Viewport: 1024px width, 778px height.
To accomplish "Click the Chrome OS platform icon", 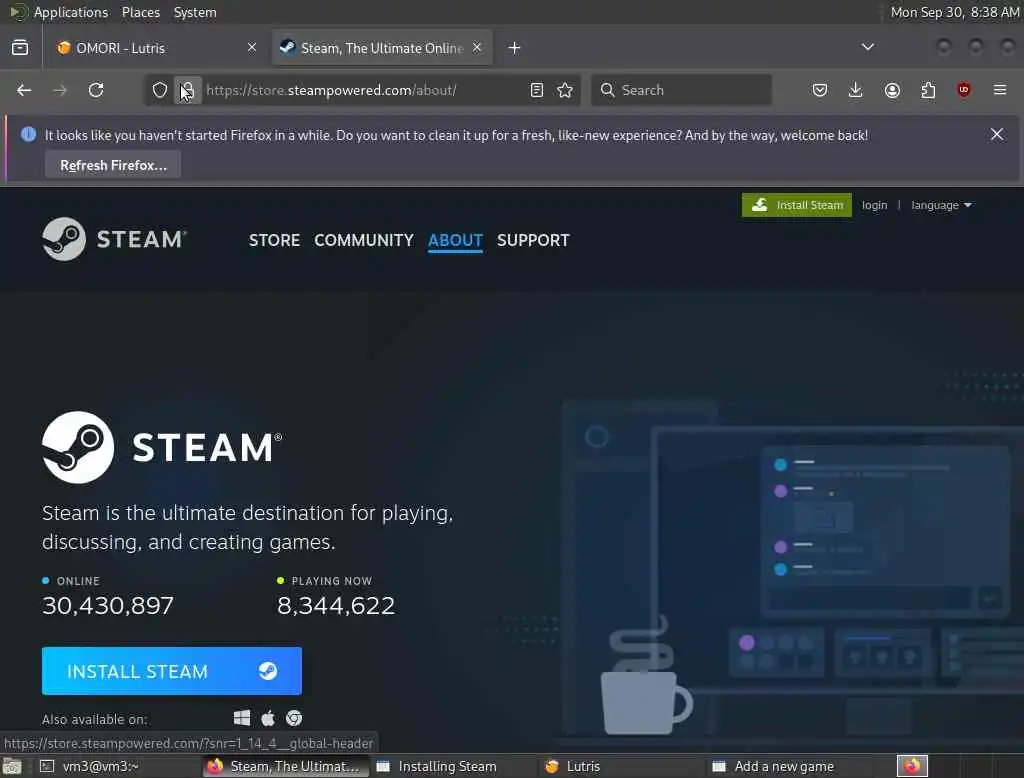I will pos(294,718).
